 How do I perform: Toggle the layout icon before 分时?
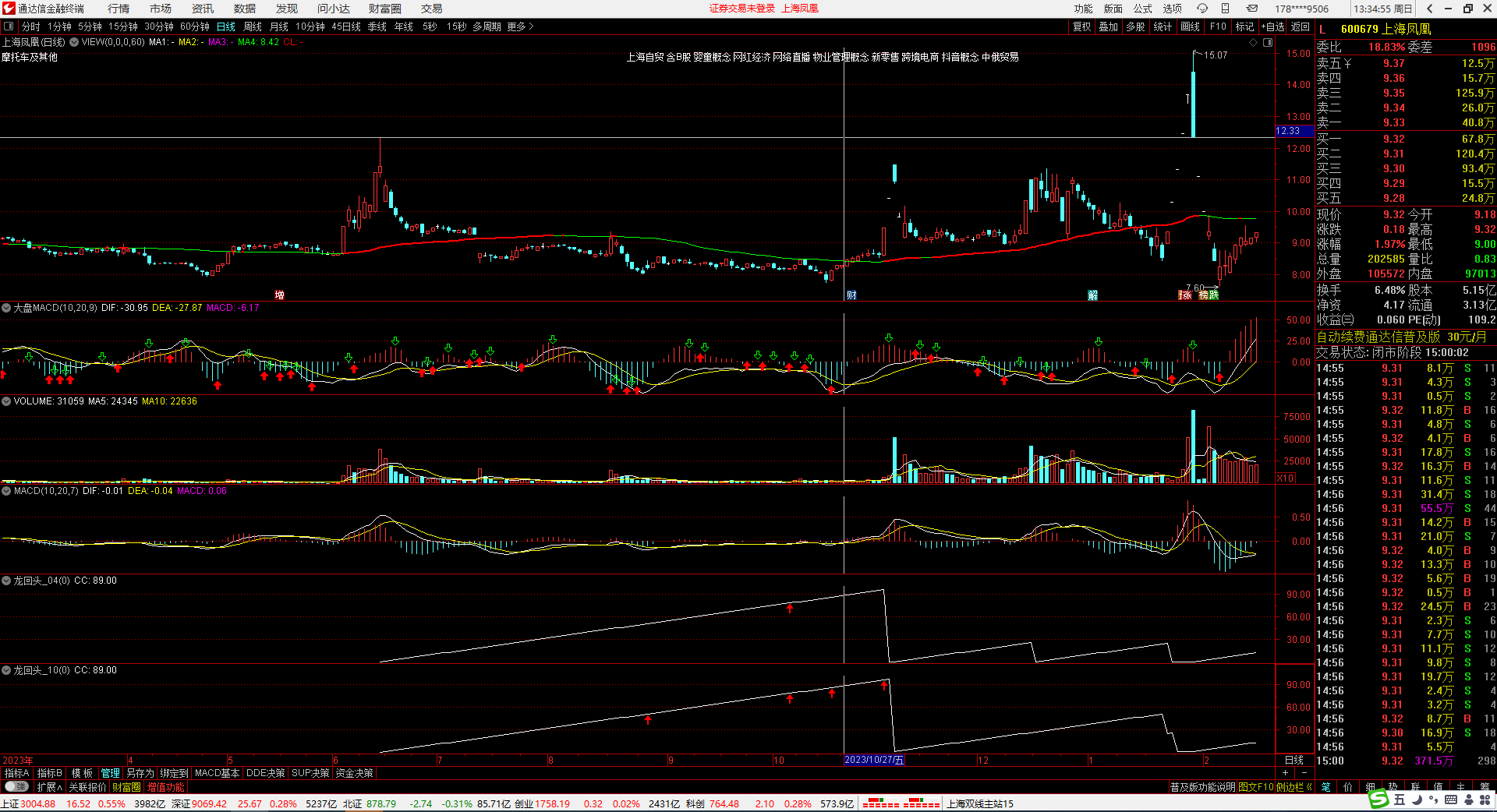(9, 26)
